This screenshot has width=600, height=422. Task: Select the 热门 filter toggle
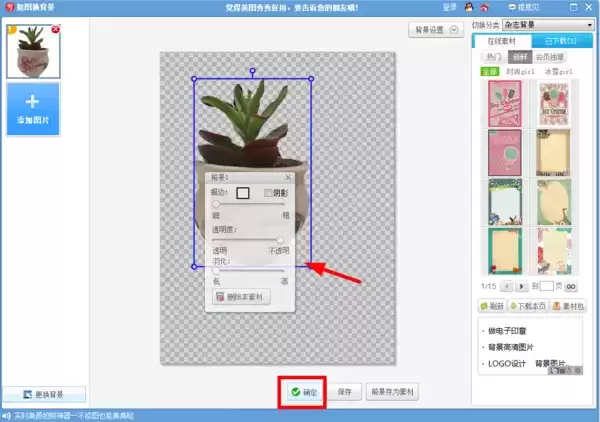(493, 58)
